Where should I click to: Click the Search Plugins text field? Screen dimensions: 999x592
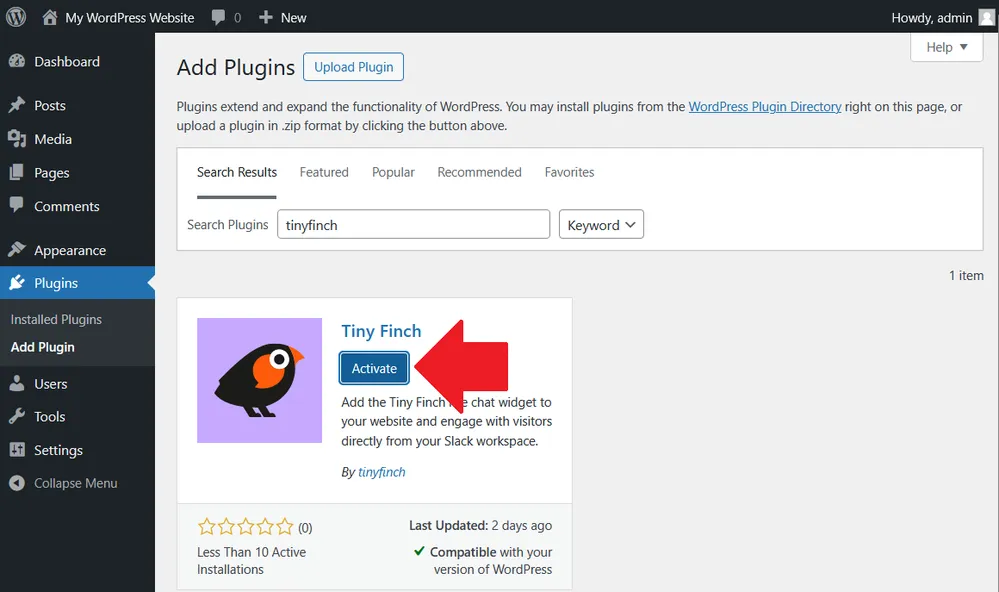point(413,225)
